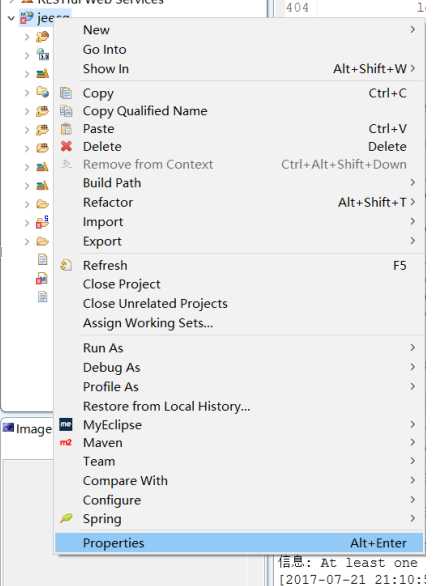Select Properties from the context menu

(239, 543)
